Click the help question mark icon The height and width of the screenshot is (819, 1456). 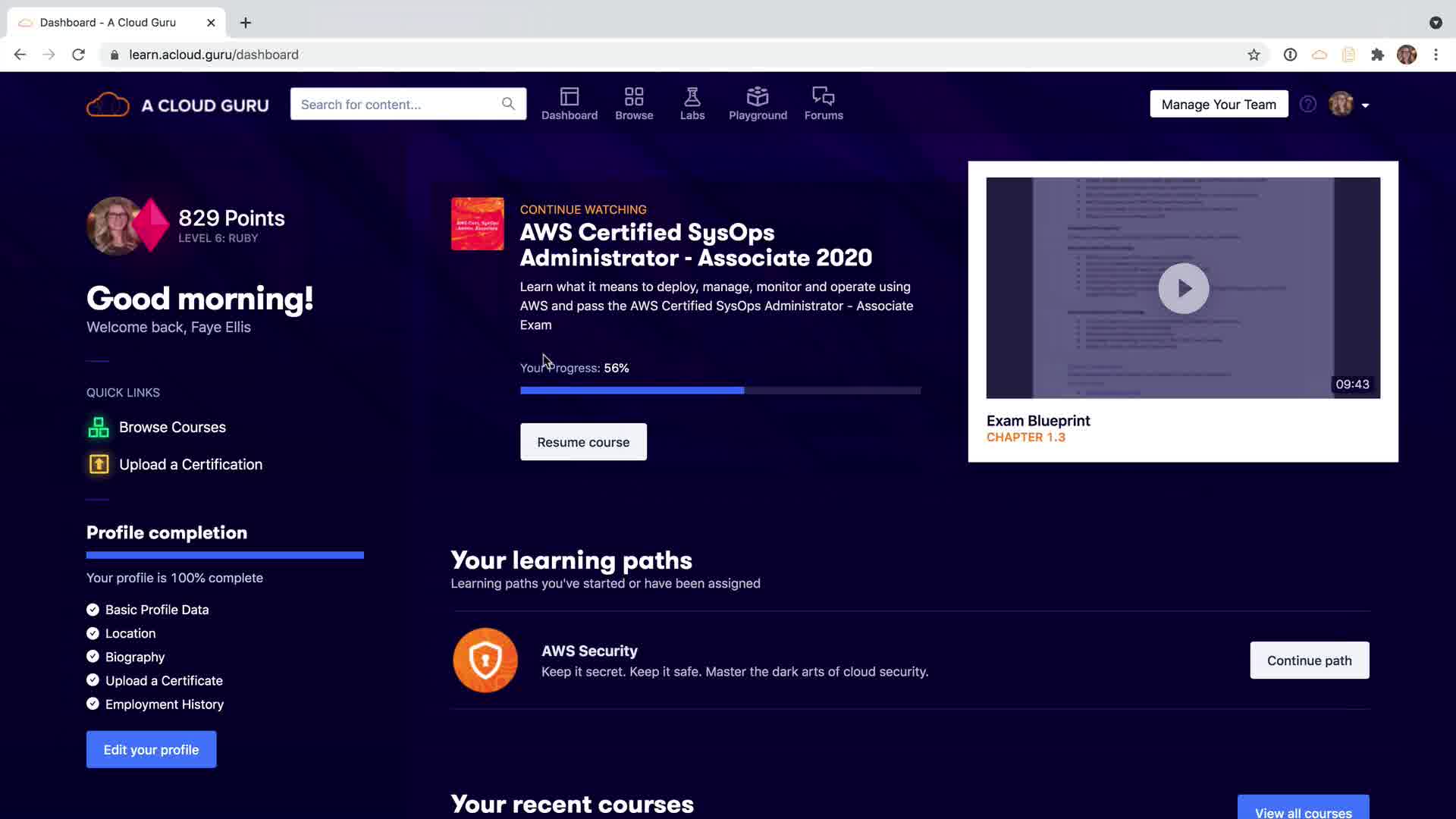click(x=1307, y=105)
